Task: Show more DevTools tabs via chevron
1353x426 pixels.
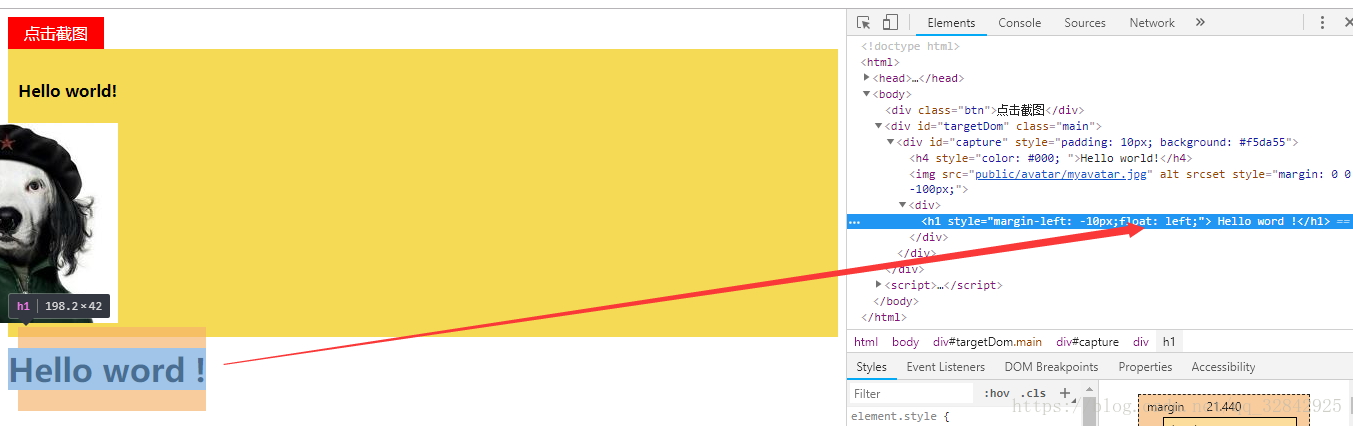Action: click(x=1200, y=23)
